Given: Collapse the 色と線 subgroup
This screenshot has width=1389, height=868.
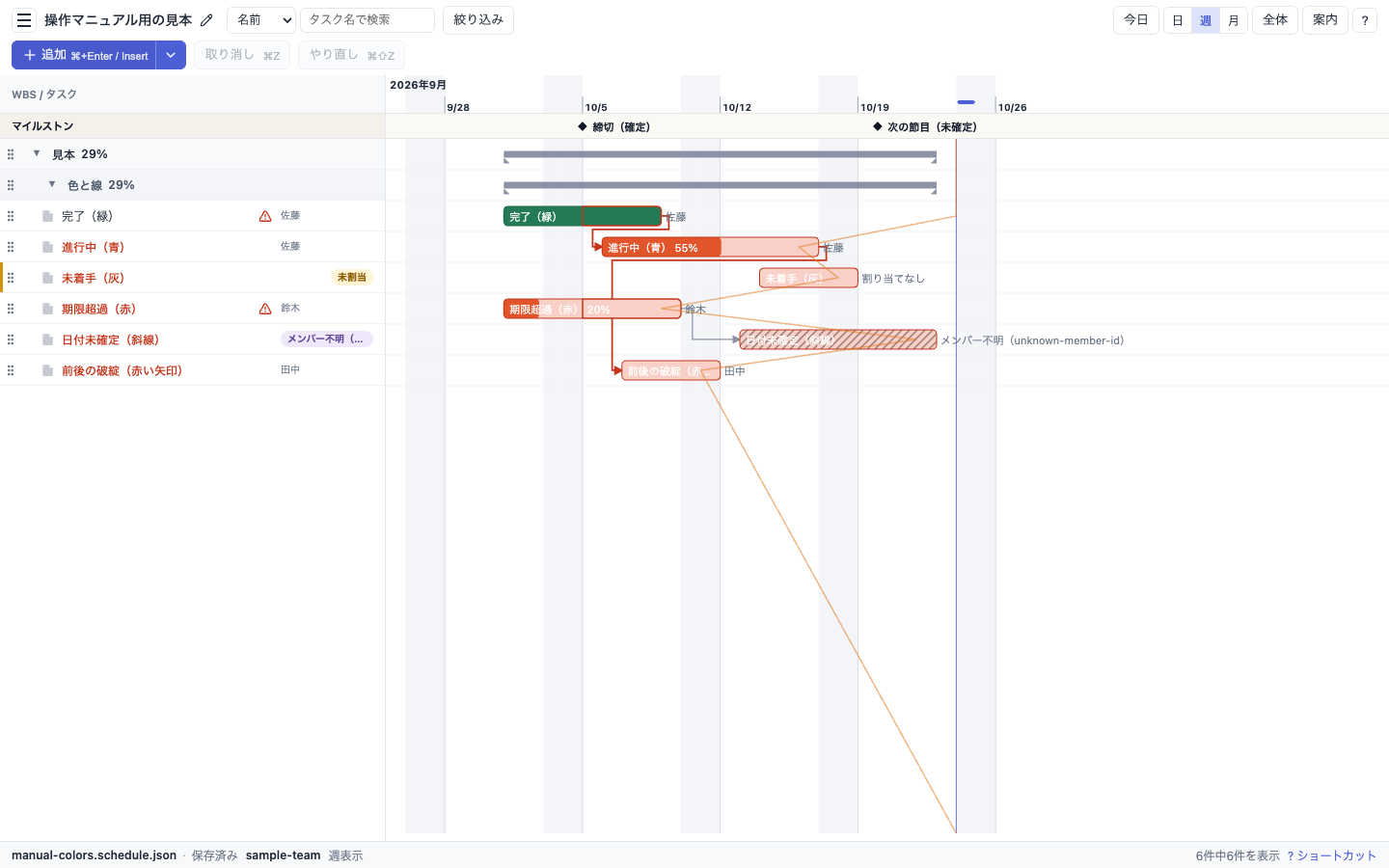Looking at the screenshot, I should 52,184.
